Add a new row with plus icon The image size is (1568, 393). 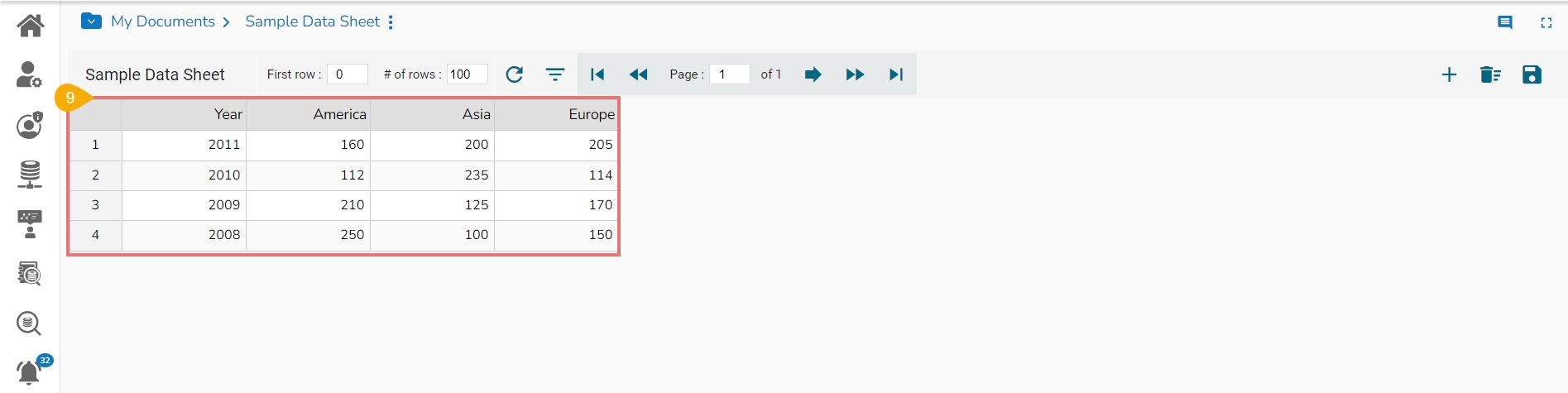click(x=1449, y=74)
